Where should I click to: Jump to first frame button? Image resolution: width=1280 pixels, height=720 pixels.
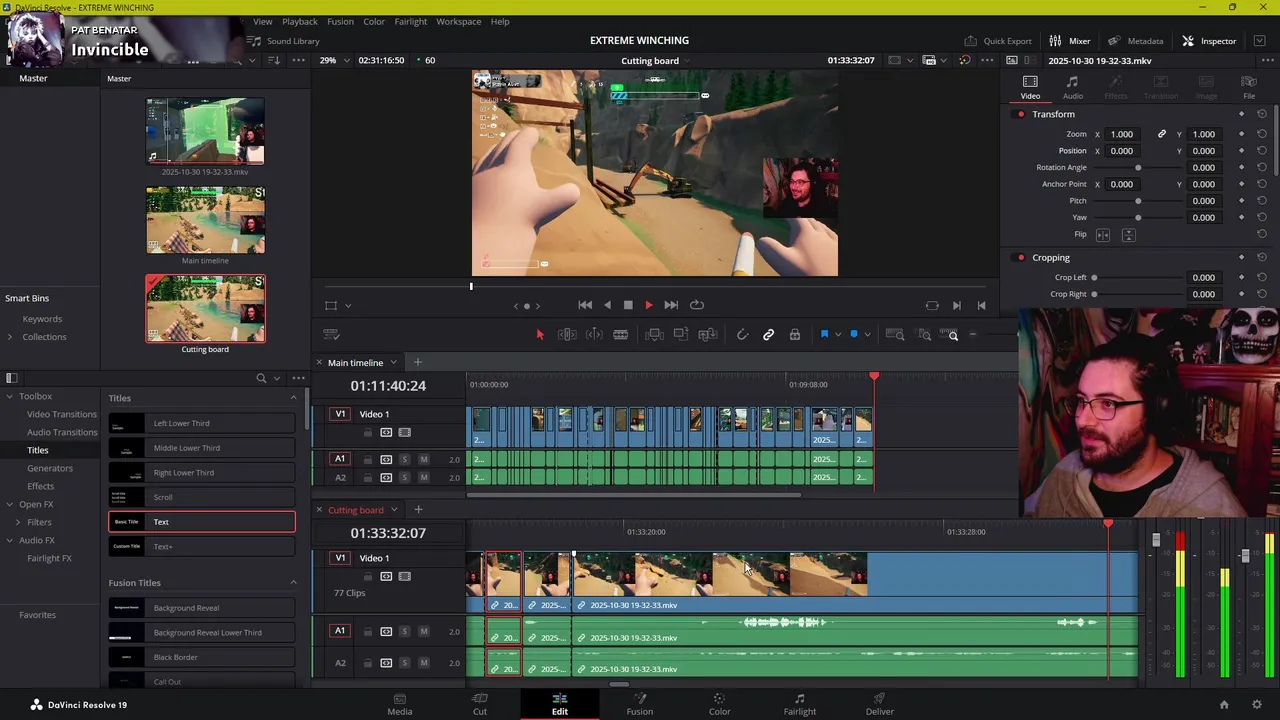pos(585,305)
